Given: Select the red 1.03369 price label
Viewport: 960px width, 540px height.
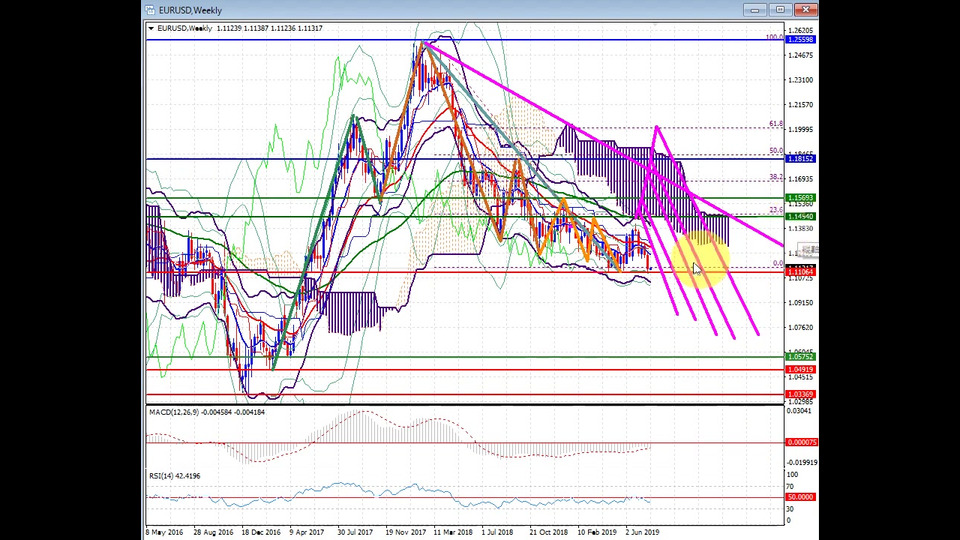Looking at the screenshot, I should coord(801,395).
